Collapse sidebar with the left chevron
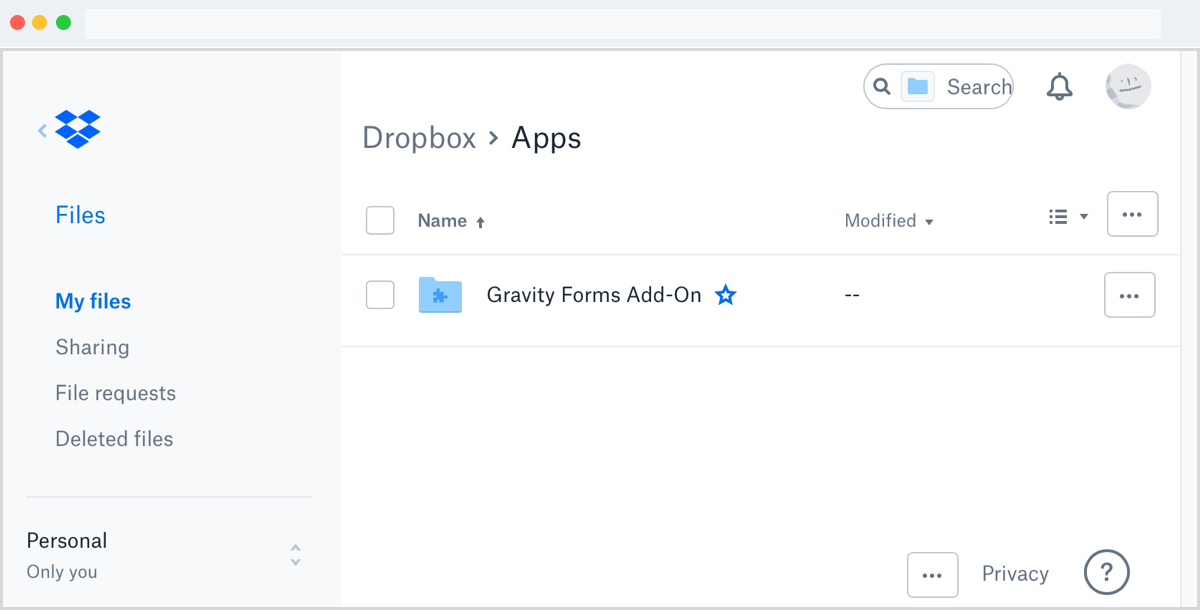Viewport: 1200px width, 610px height. click(x=42, y=130)
